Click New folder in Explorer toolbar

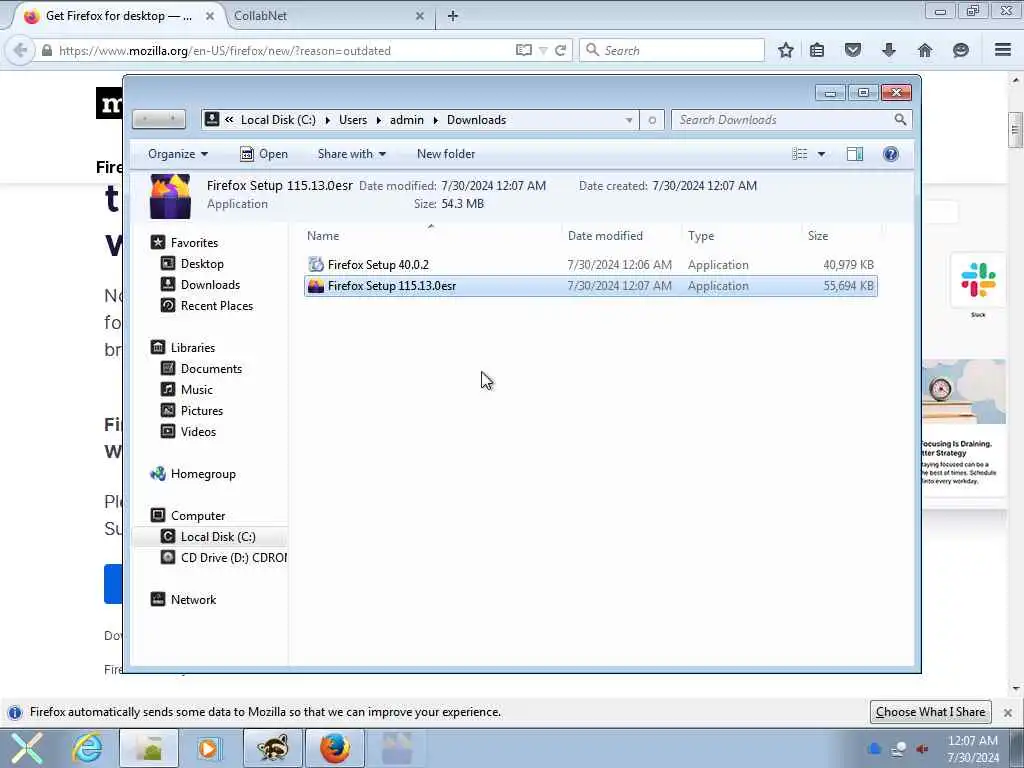446,154
